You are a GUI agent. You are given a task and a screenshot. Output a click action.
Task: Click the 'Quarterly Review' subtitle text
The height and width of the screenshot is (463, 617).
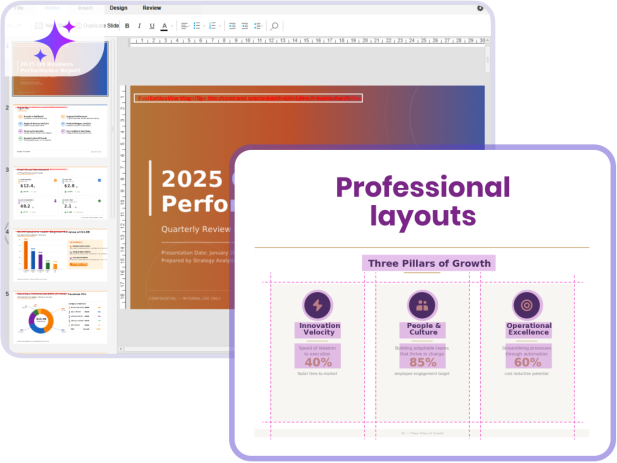coord(196,229)
